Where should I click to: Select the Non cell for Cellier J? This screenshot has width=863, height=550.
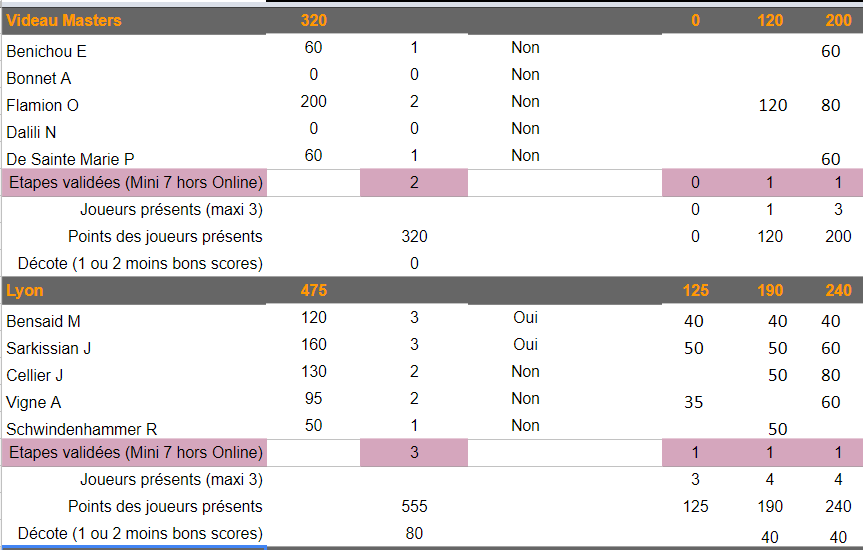[525, 372]
